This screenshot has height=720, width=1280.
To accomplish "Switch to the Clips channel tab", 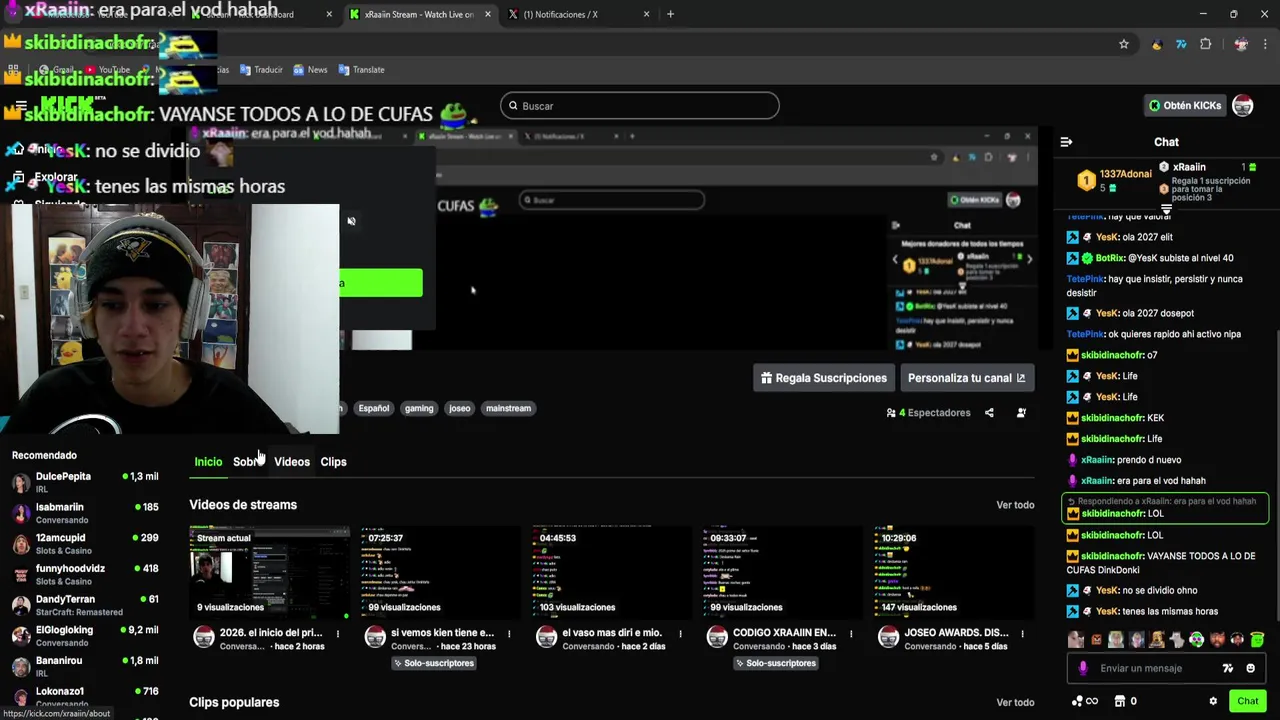I will click(x=333, y=462).
